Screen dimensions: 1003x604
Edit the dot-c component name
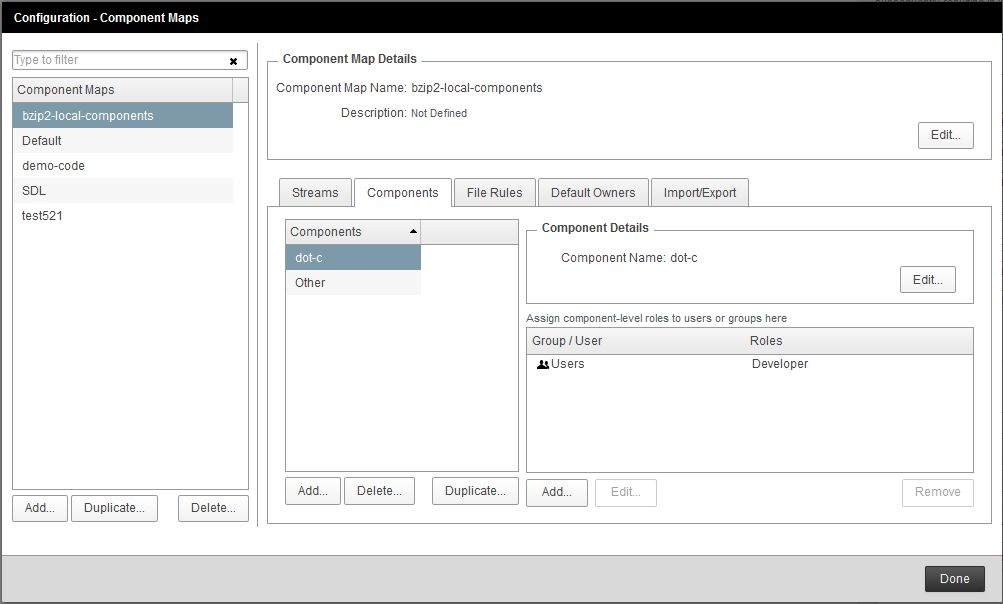927,279
